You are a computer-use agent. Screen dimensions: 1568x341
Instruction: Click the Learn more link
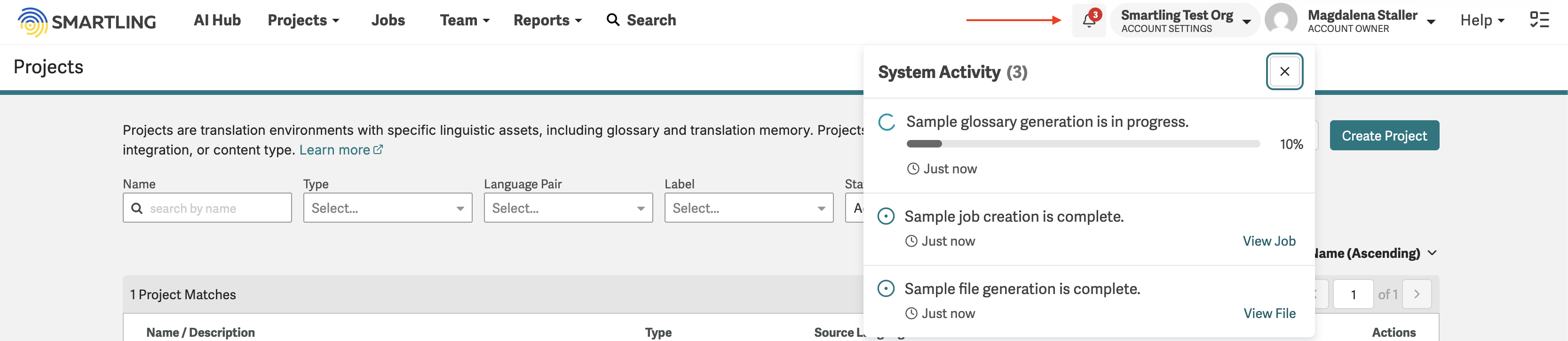(341, 149)
